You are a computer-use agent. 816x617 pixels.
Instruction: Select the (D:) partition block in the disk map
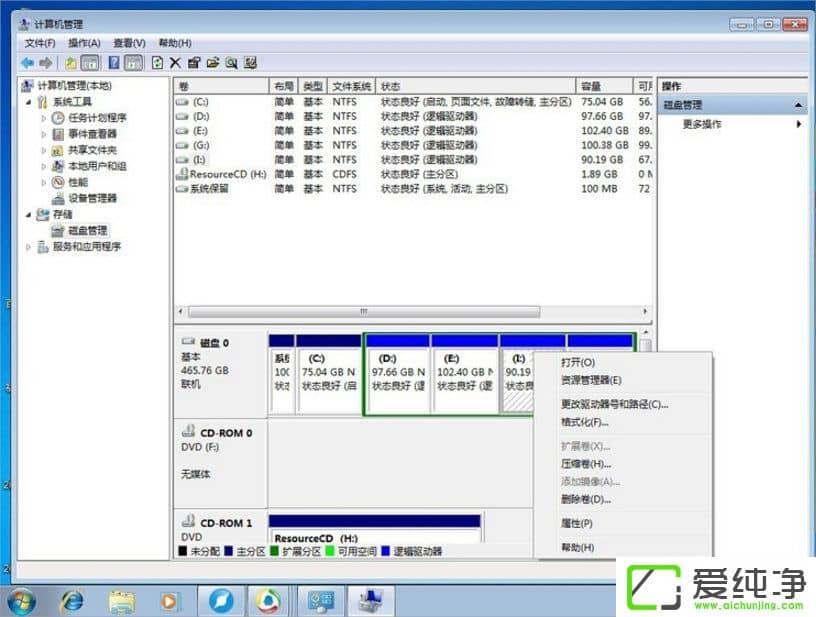pyautogui.click(x=397, y=375)
